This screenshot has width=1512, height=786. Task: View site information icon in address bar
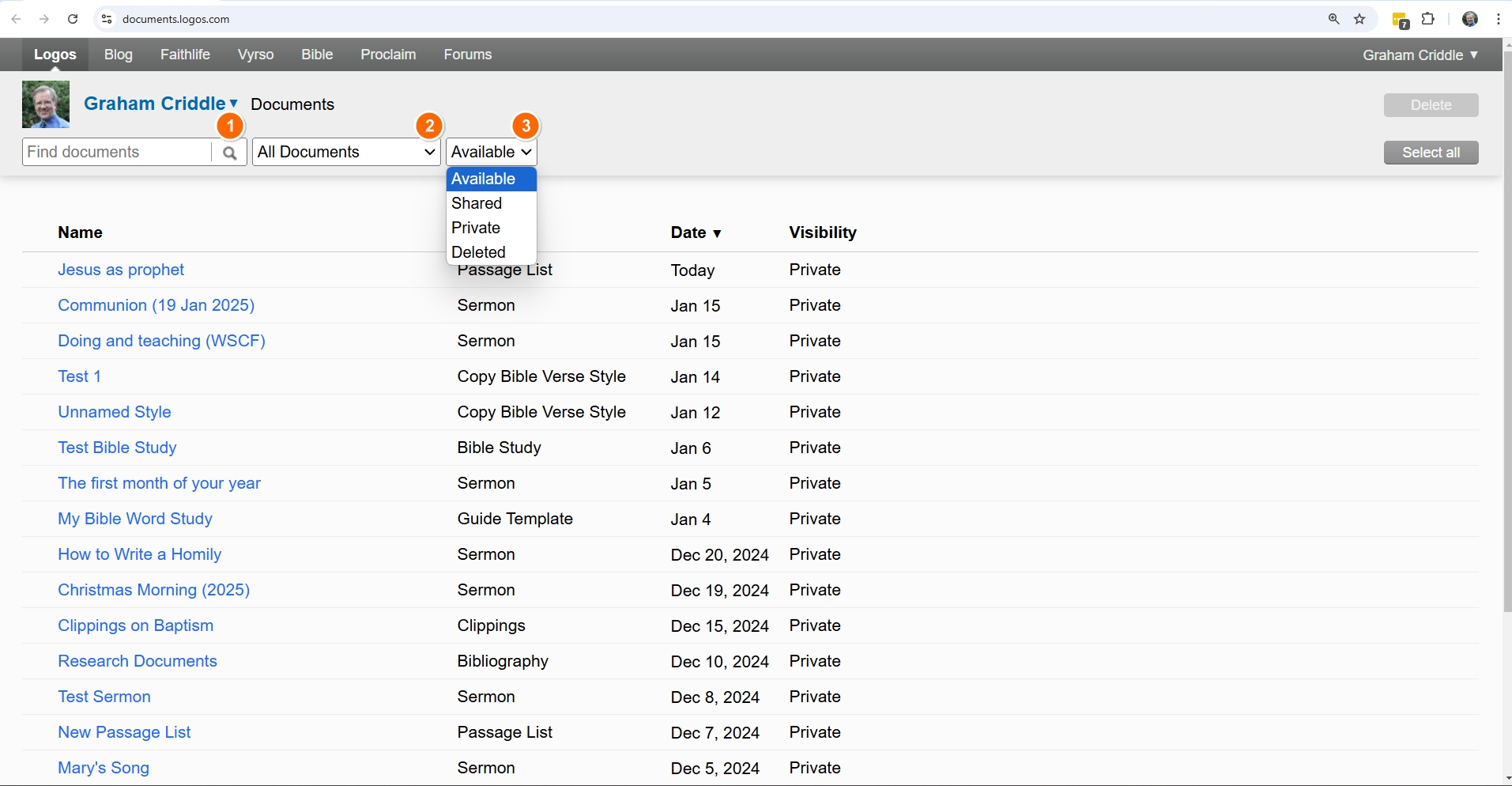(x=107, y=19)
